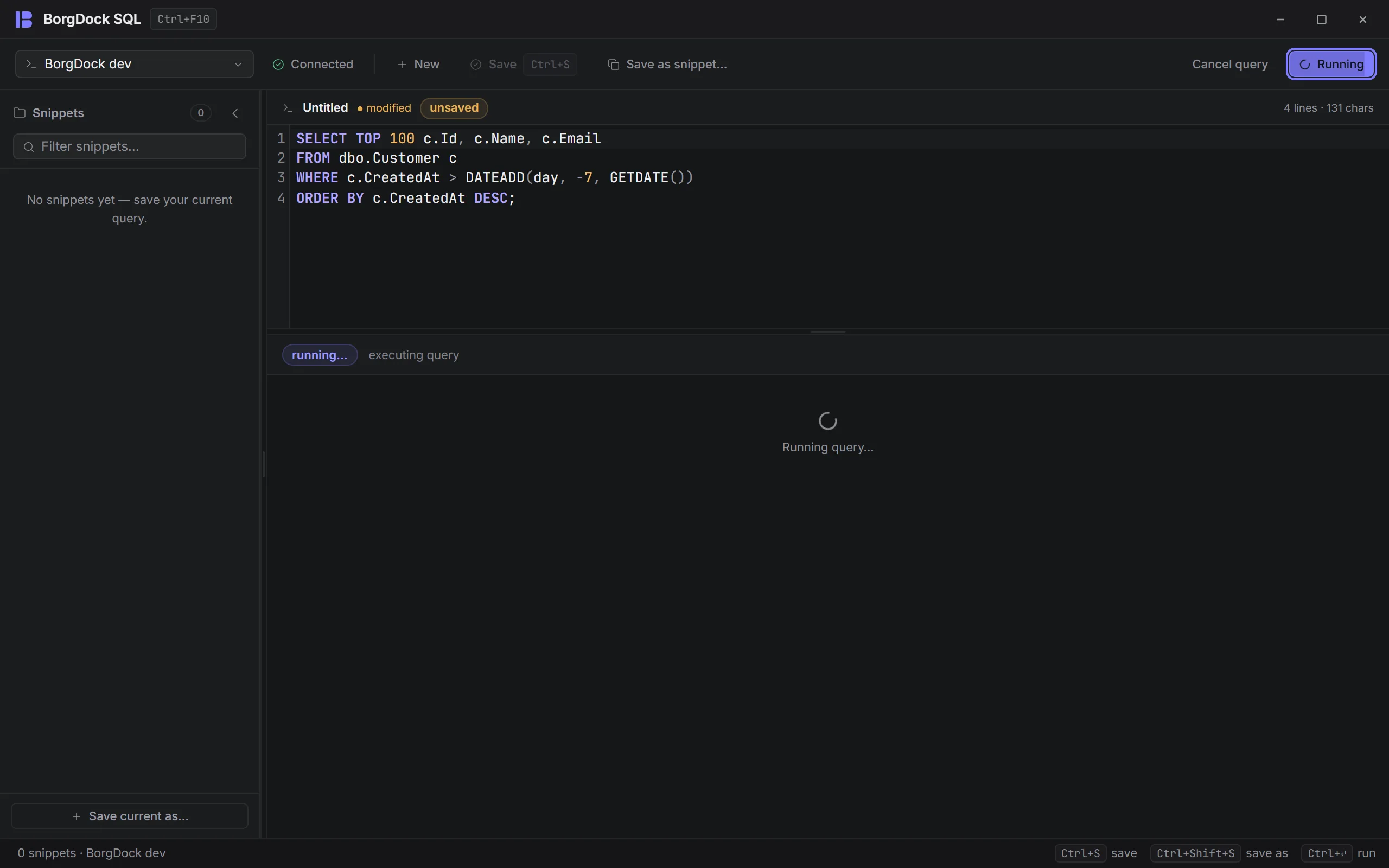Click the editor/results splitter handle
The height and width of the screenshot is (868, 1389).
(x=827, y=332)
